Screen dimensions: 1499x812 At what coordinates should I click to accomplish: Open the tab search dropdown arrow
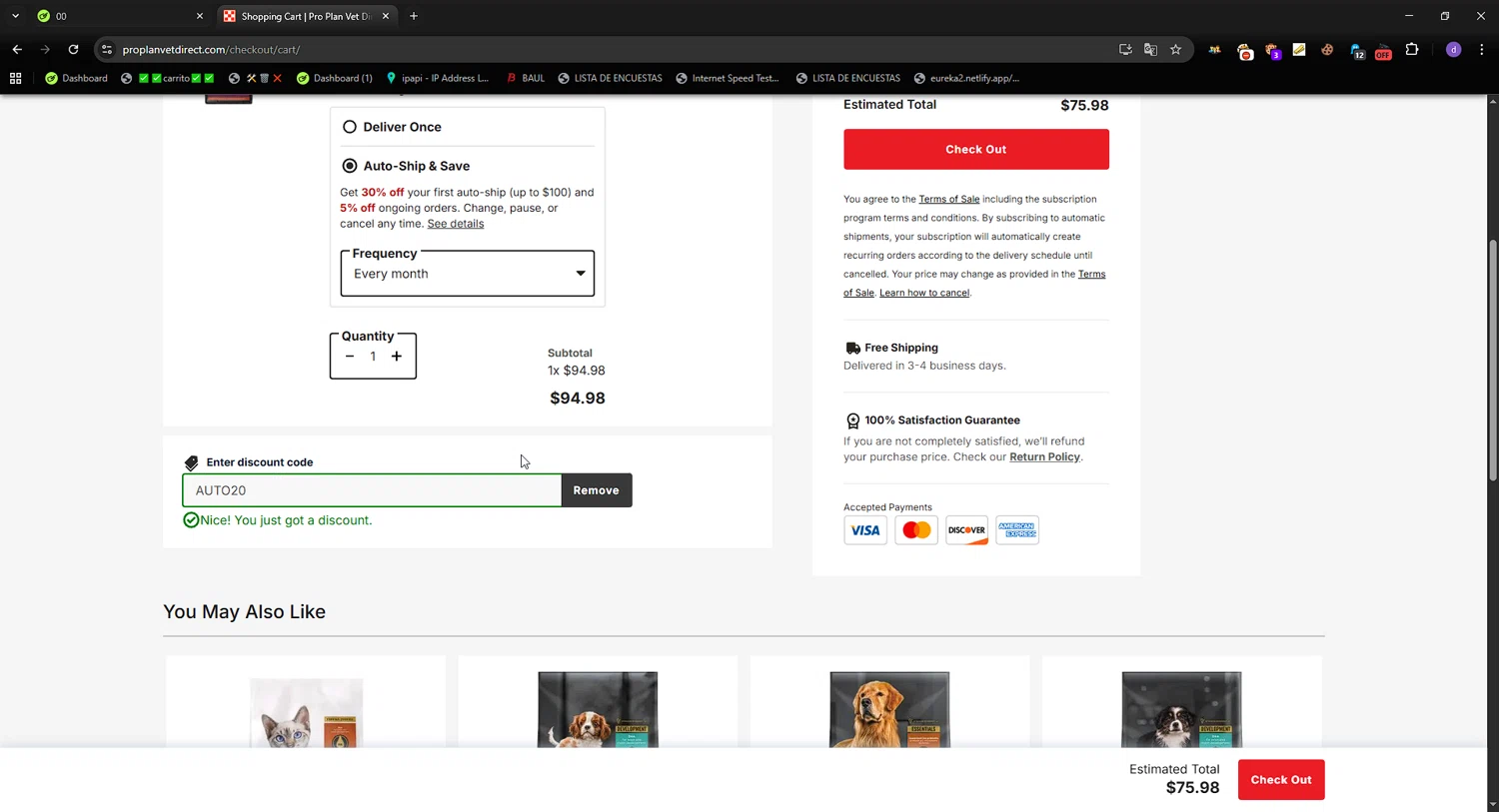[x=15, y=16]
